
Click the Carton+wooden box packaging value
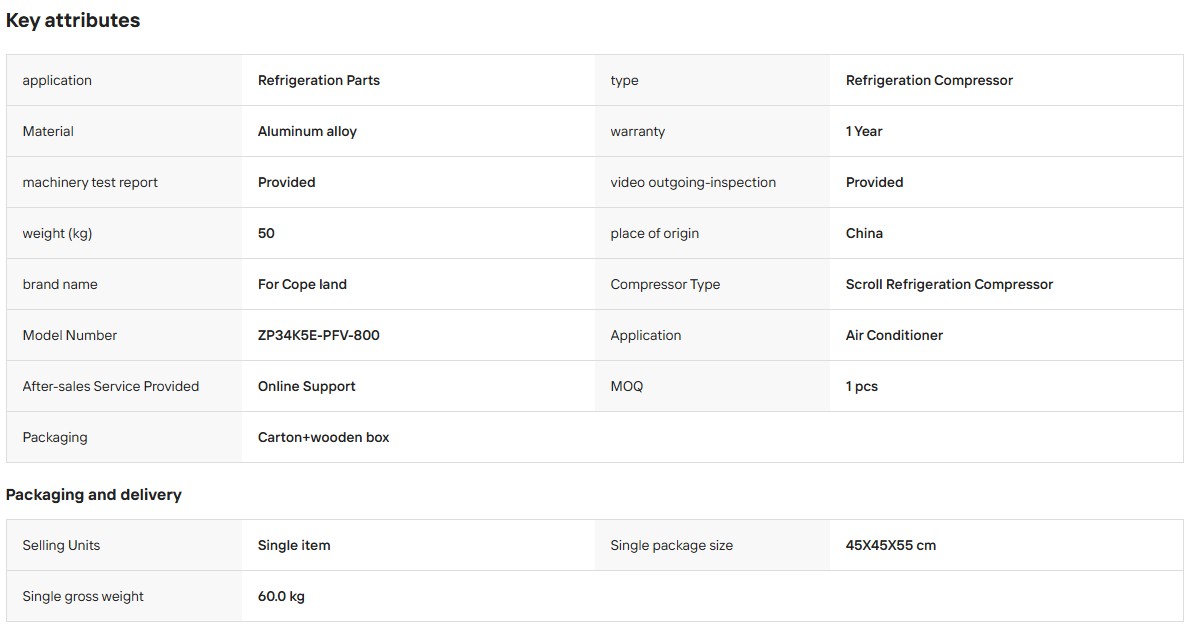click(x=323, y=437)
